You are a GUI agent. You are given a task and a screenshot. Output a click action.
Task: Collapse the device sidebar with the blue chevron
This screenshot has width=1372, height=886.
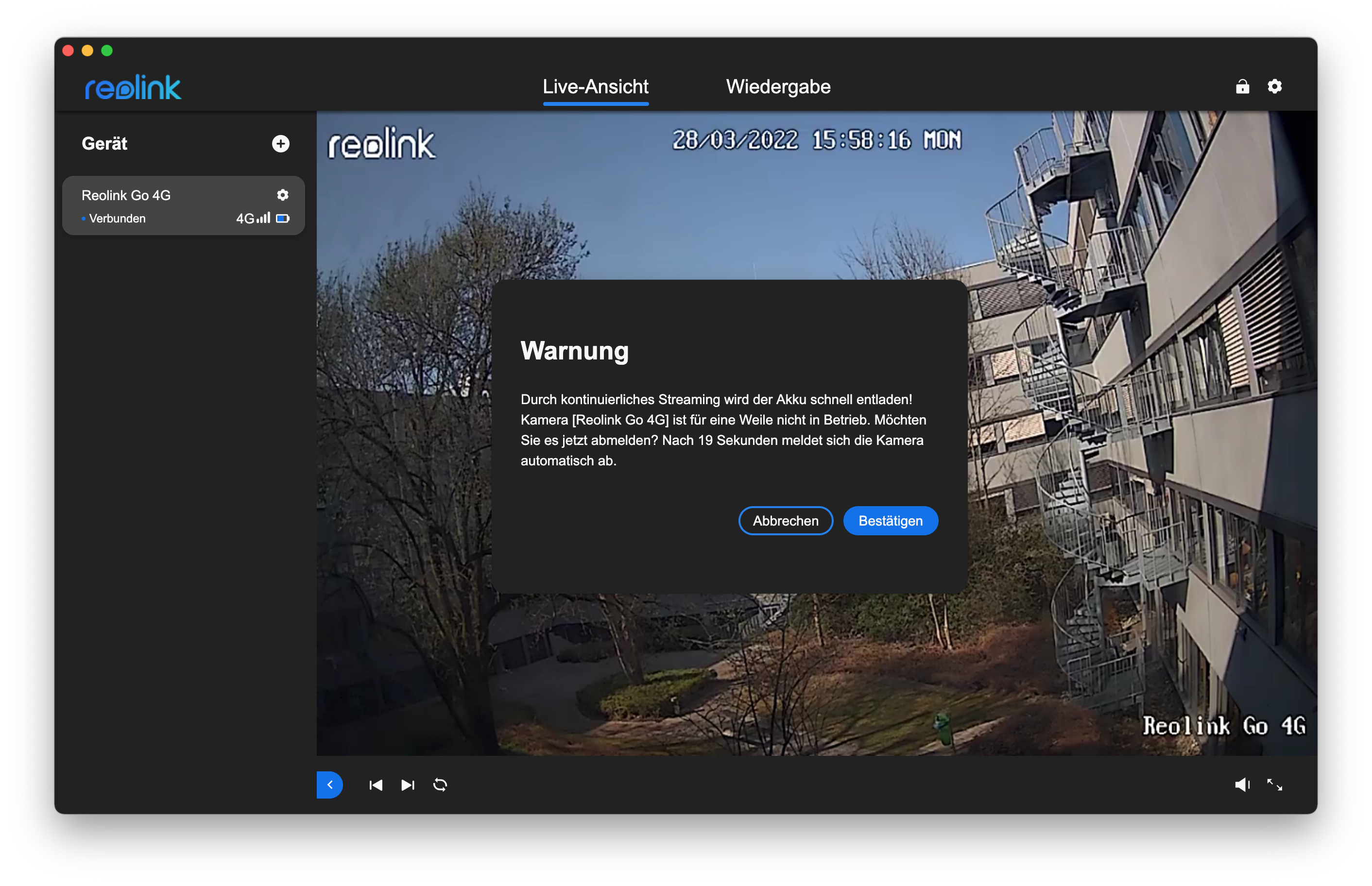329,785
